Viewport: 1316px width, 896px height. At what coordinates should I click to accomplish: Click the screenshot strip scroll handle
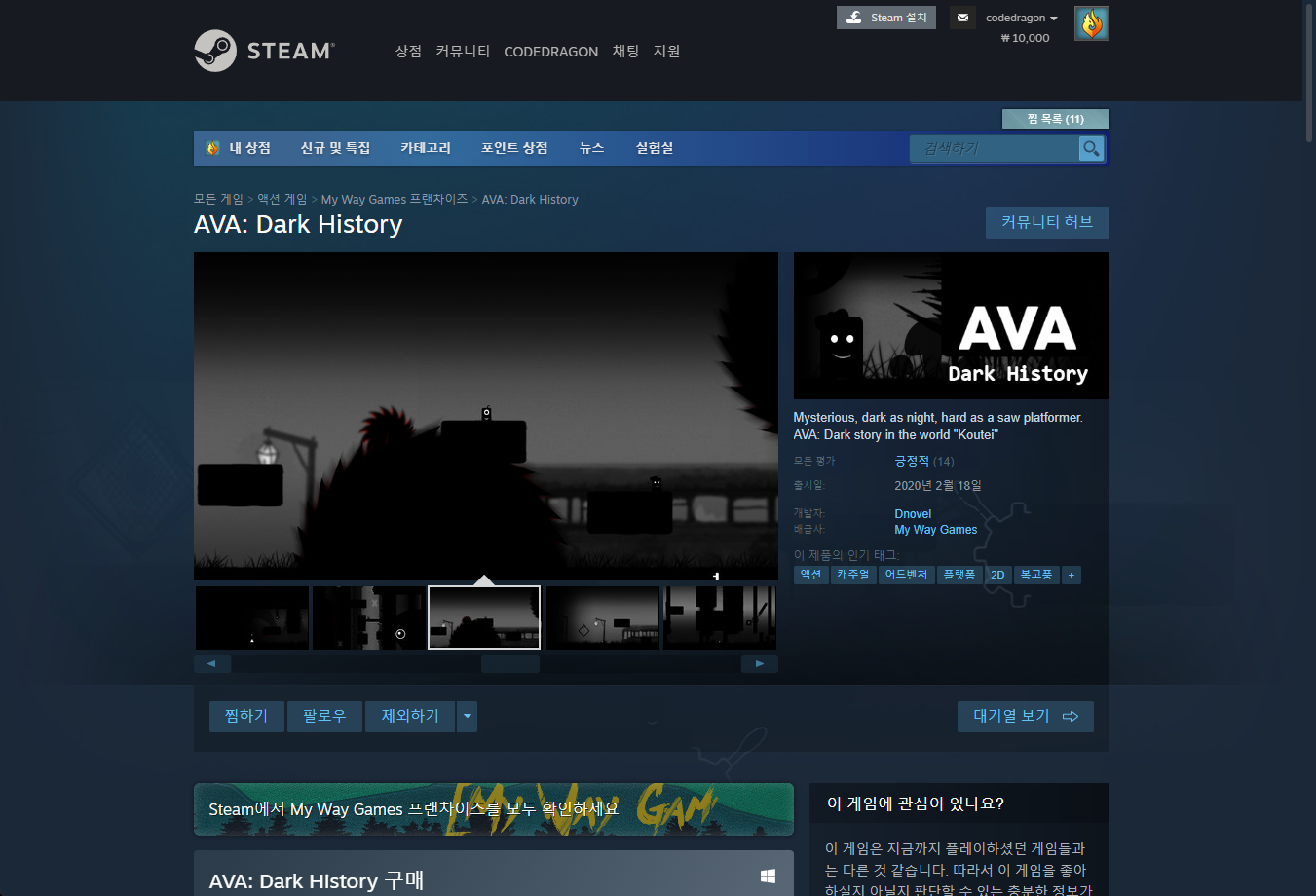[x=510, y=664]
